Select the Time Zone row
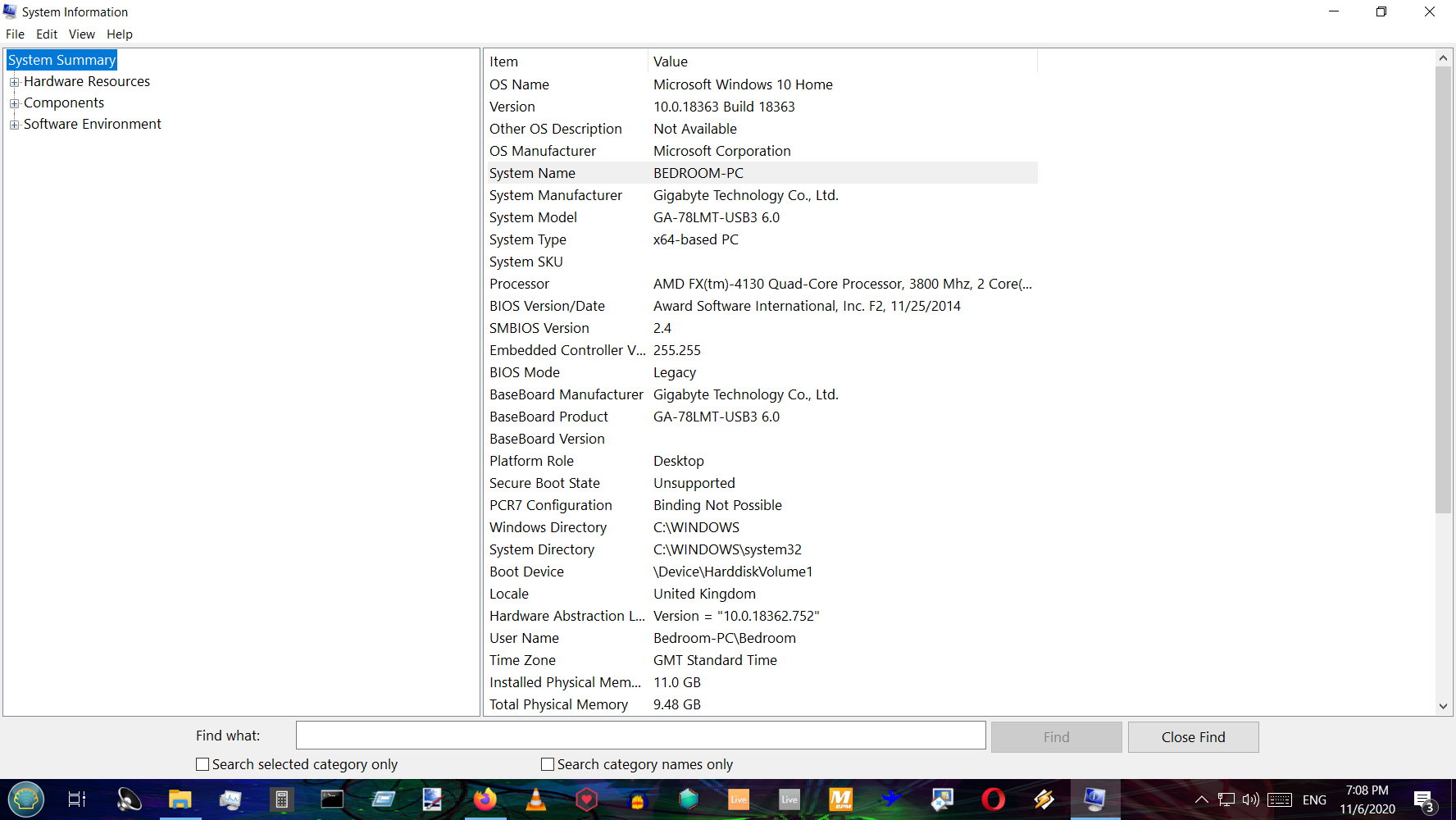 [761, 660]
